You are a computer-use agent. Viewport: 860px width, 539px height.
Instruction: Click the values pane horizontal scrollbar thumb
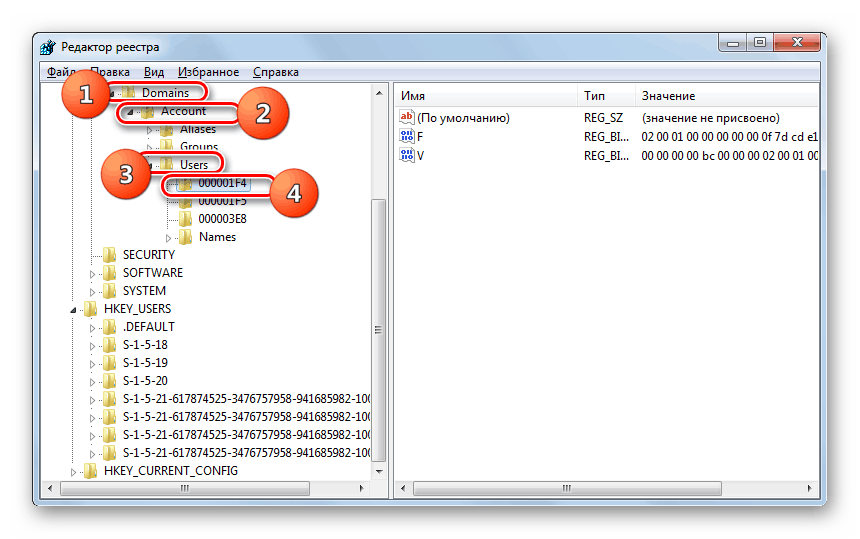[567, 488]
